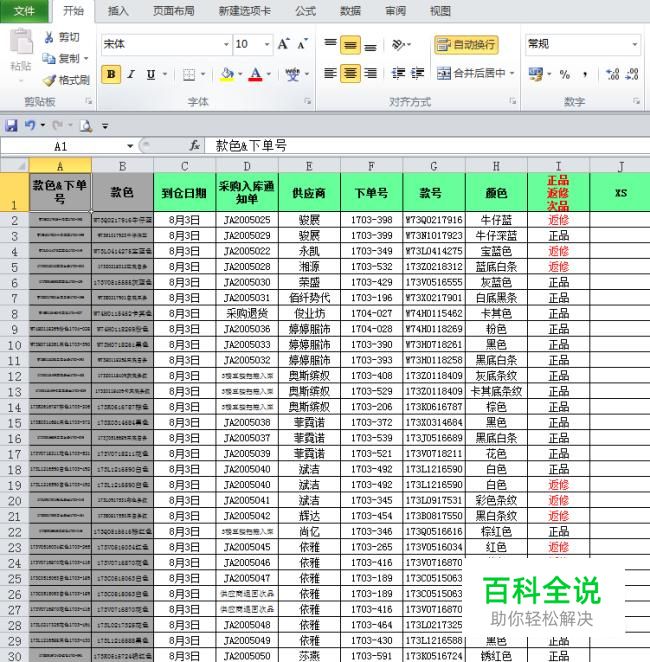Open the 文件 file tab
650x662 pixels.
[24, 11]
